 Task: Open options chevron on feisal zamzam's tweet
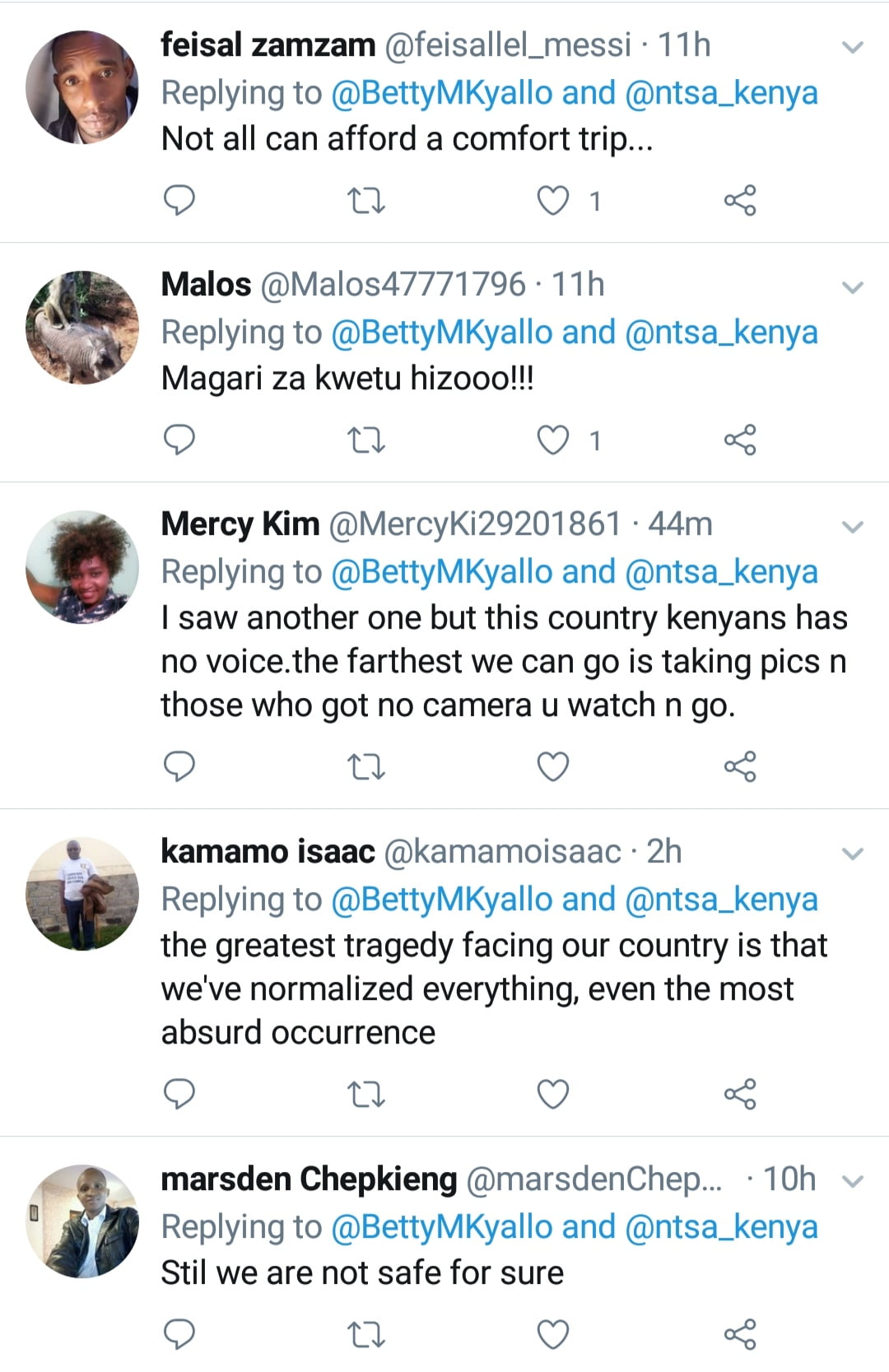click(x=854, y=47)
